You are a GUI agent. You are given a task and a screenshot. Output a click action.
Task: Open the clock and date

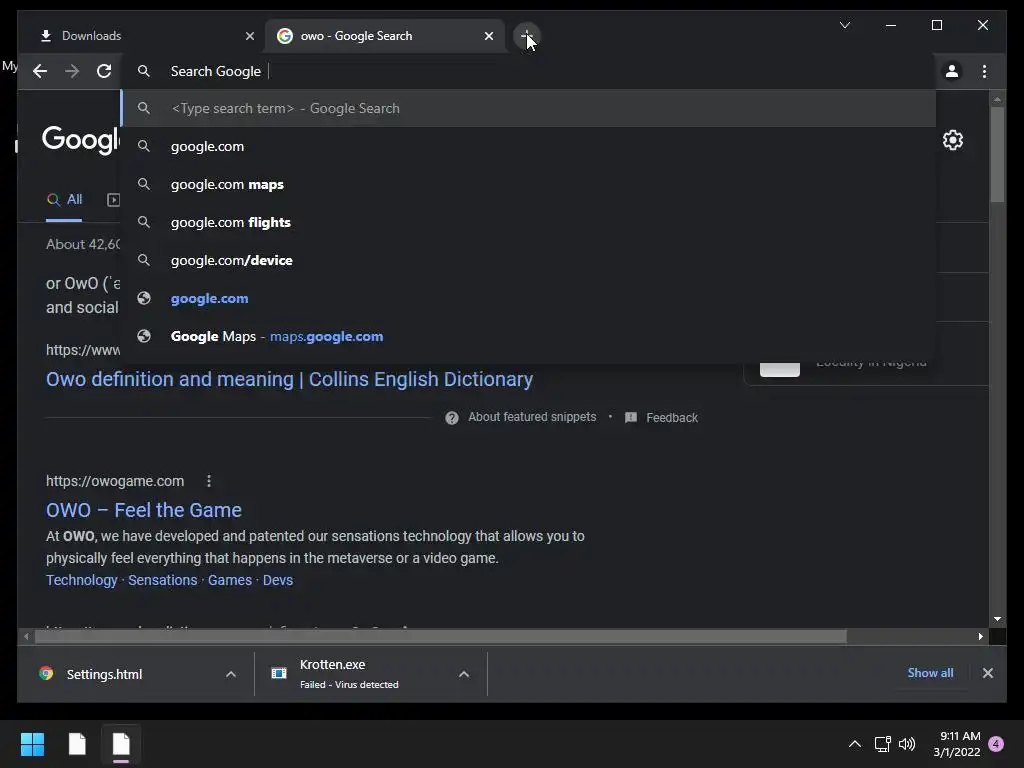click(957, 744)
